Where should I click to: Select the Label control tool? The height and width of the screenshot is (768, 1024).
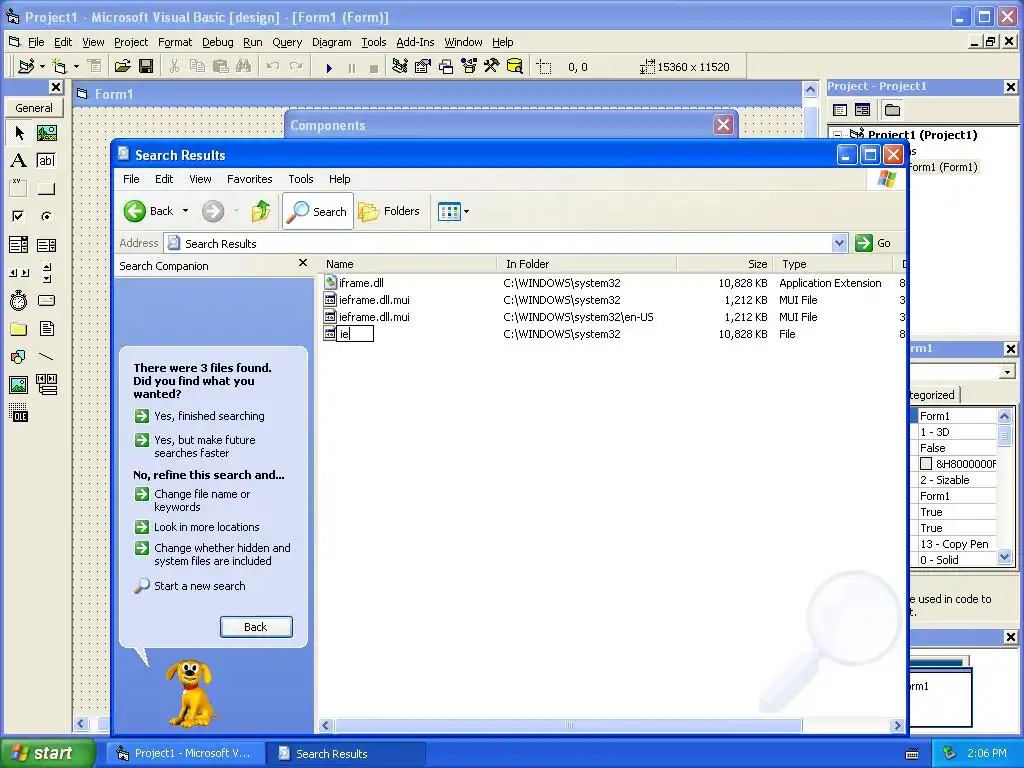[19, 161]
